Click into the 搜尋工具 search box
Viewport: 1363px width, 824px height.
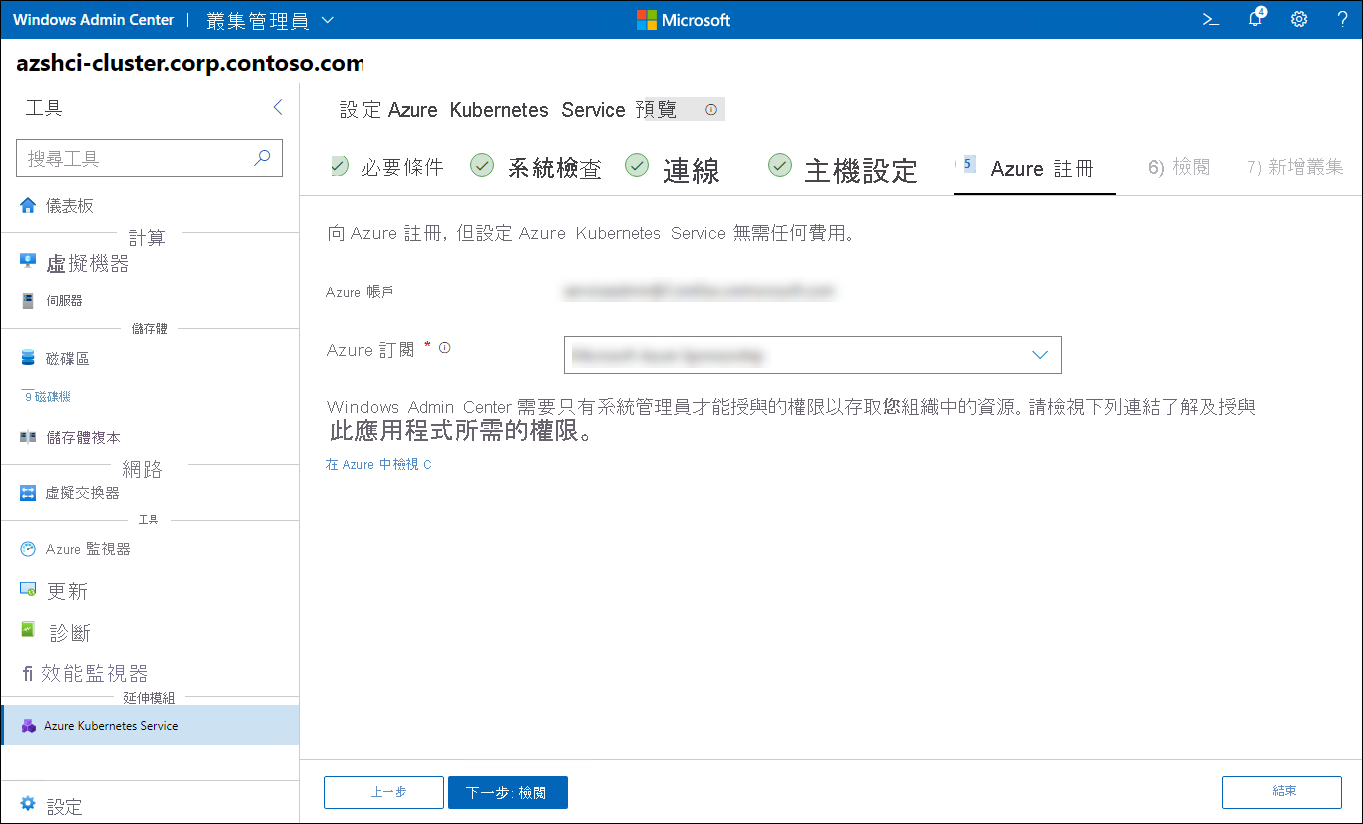point(150,158)
